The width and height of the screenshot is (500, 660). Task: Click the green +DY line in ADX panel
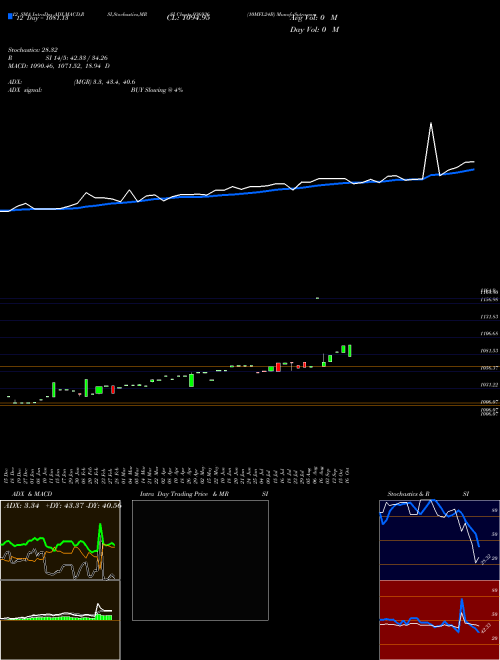coord(58,541)
